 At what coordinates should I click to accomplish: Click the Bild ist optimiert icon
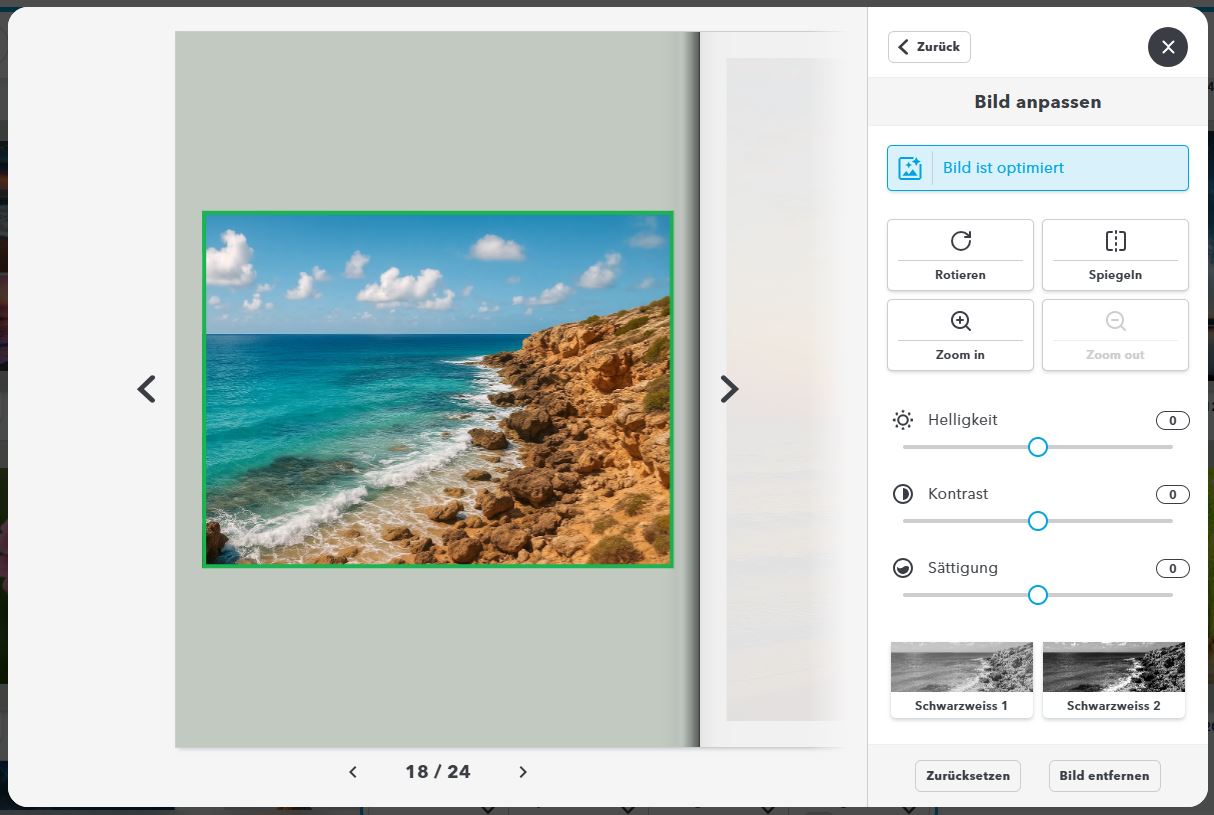pyautogui.click(x=910, y=168)
